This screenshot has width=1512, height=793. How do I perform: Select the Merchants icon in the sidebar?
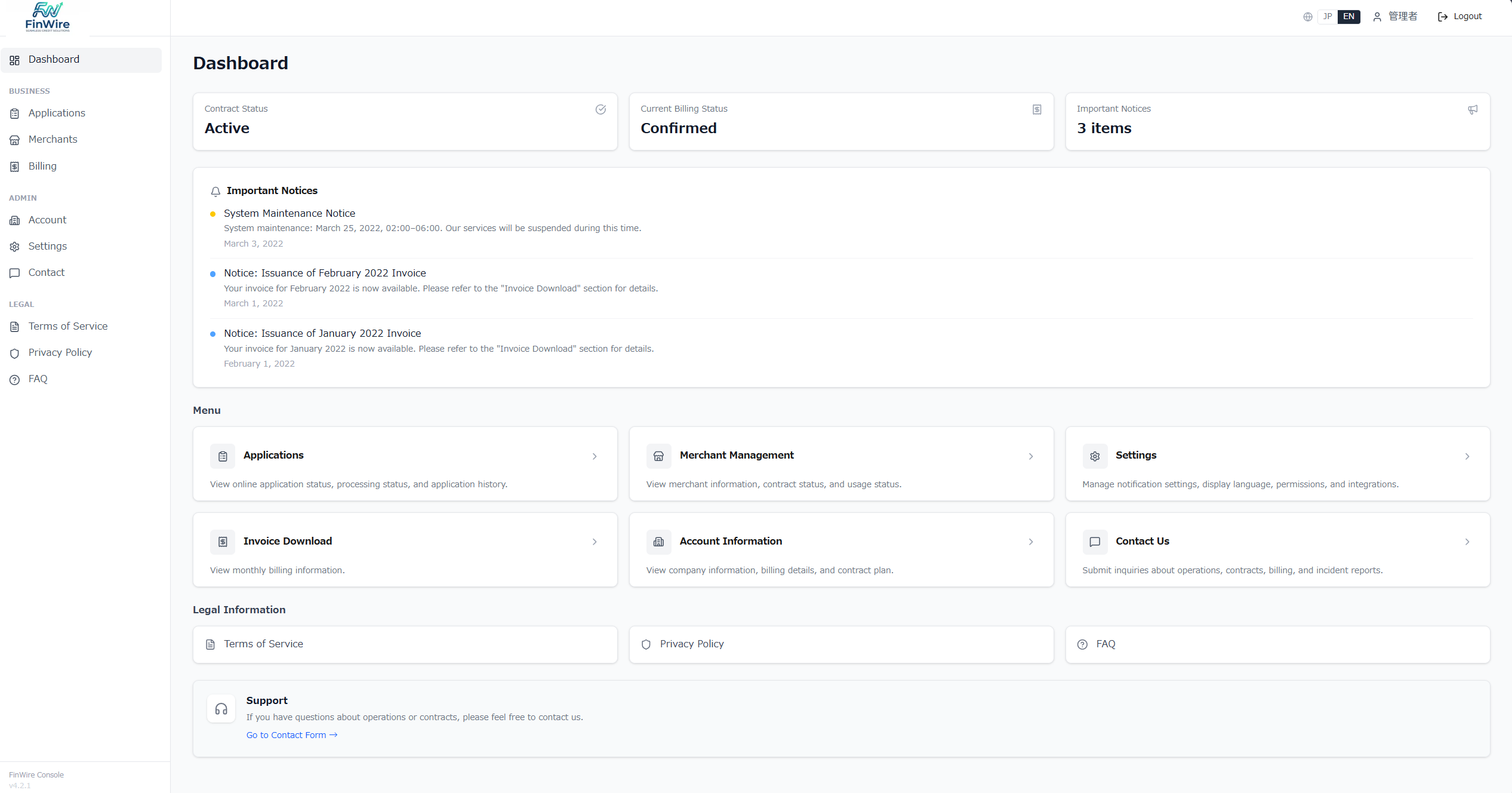click(x=15, y=139)
